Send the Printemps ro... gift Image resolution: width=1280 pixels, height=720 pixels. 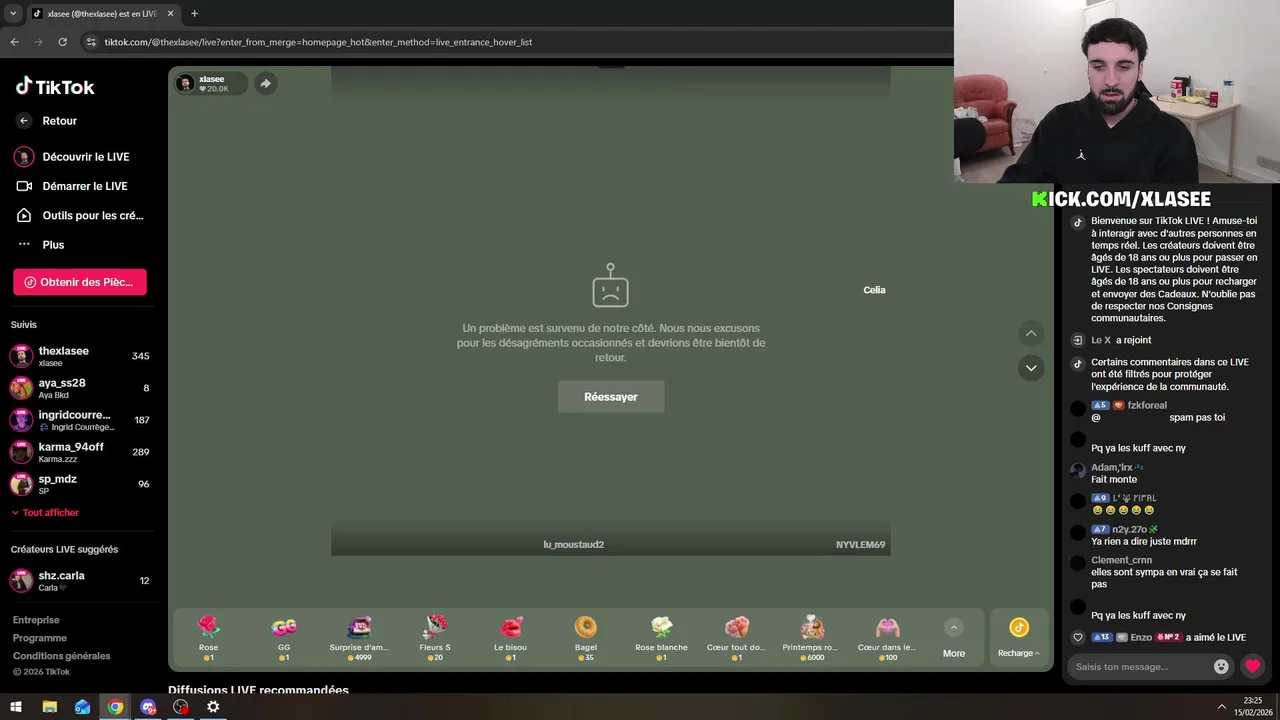coord(812,638)
